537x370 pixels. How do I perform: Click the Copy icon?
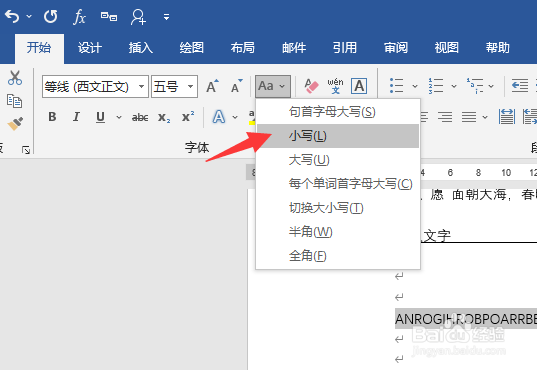14,101
